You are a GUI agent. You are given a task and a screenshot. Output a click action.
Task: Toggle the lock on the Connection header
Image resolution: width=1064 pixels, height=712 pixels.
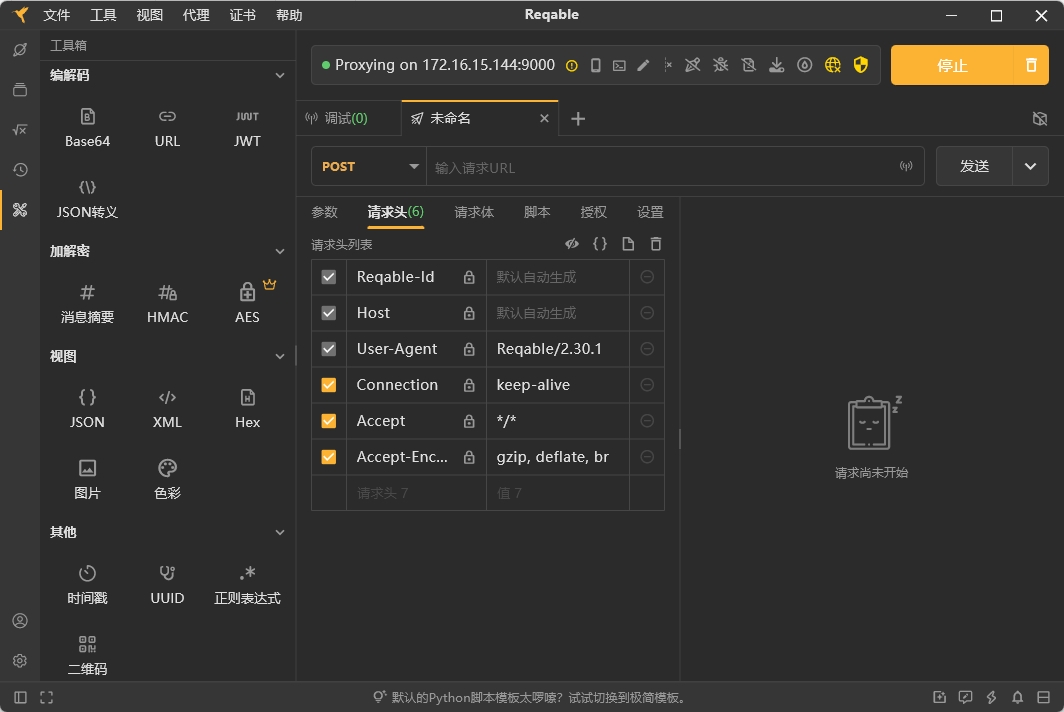469,385
